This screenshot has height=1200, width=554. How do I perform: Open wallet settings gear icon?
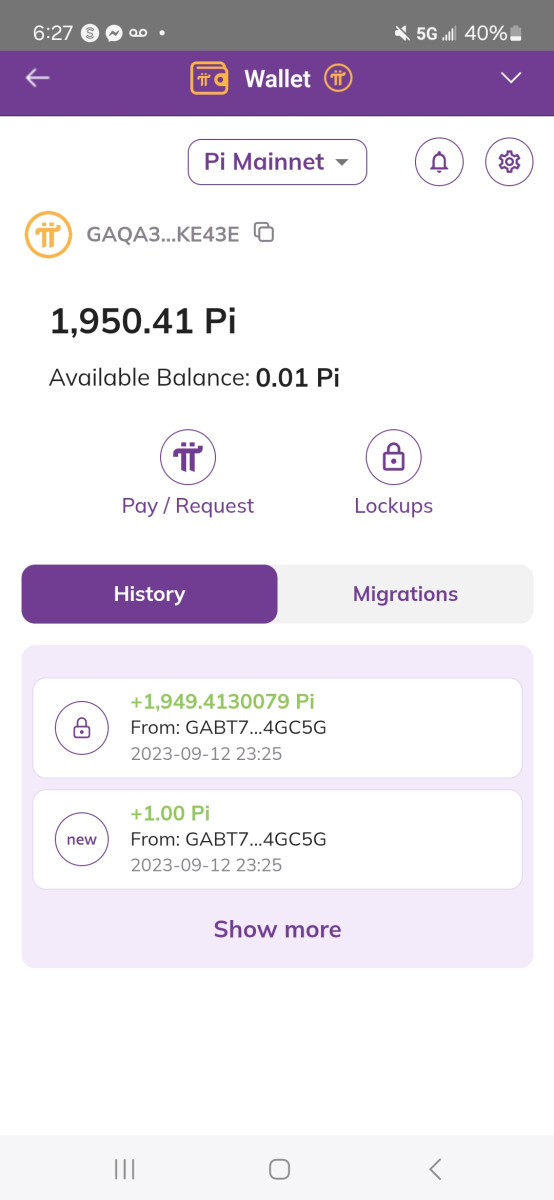(x=509, y=161)
